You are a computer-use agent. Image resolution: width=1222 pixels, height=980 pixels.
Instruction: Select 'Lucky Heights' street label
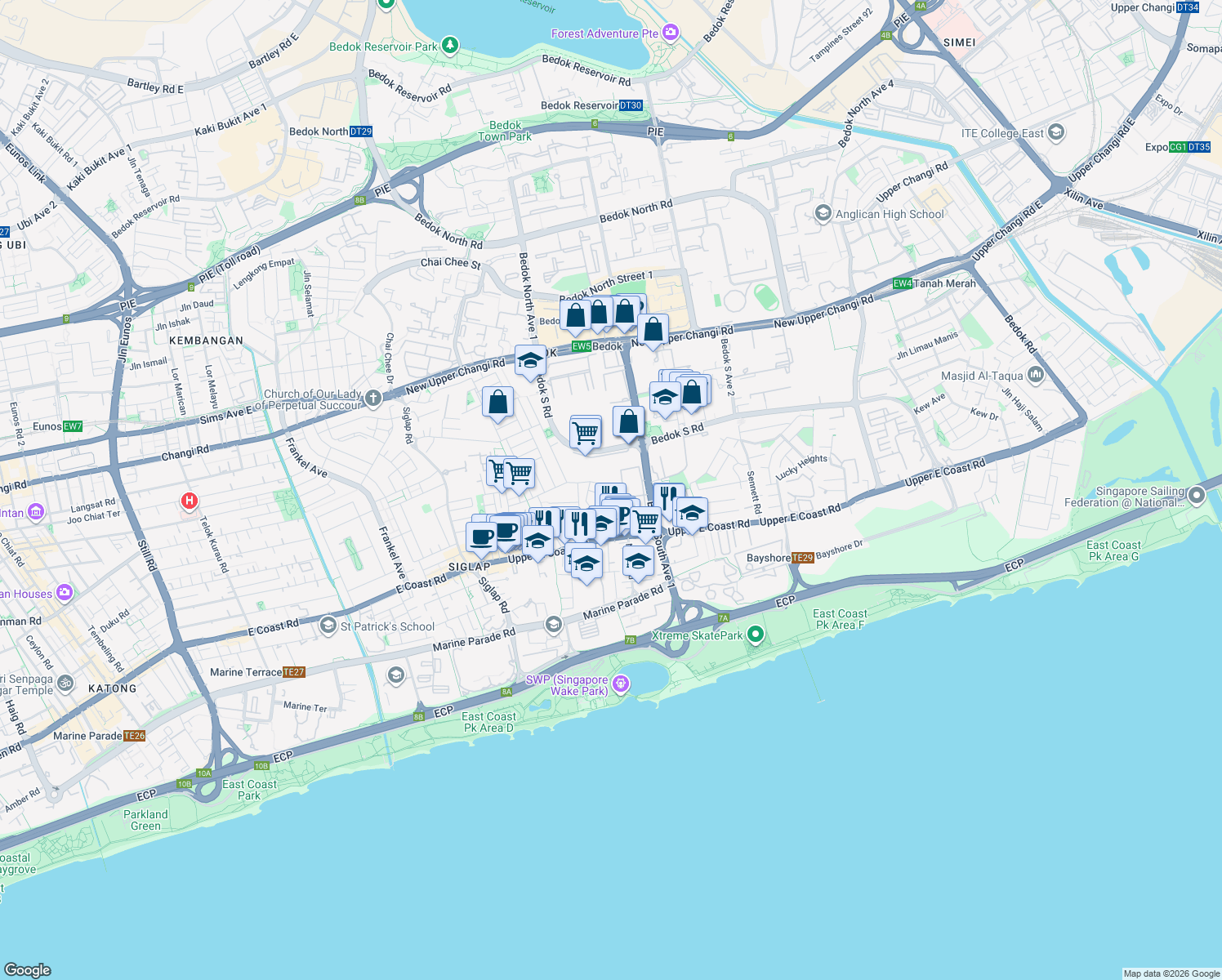click(x=801, y=466)
